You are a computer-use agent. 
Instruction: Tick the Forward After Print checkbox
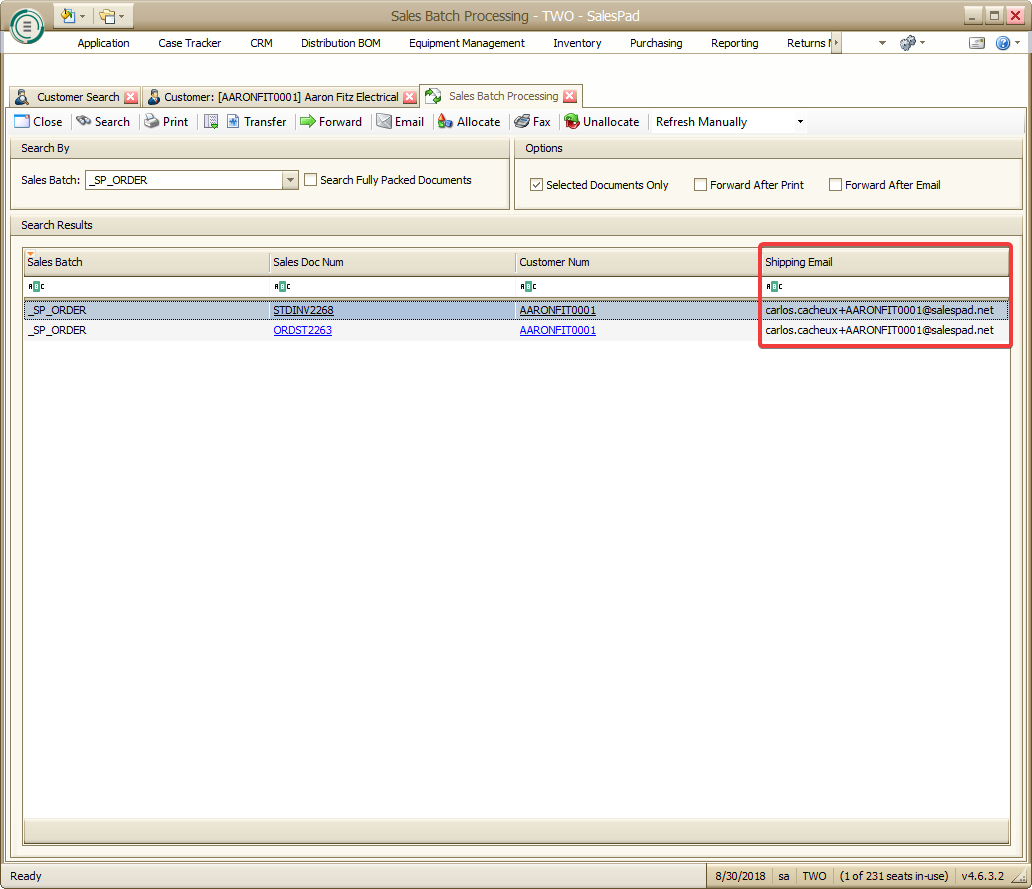(701, 185)
